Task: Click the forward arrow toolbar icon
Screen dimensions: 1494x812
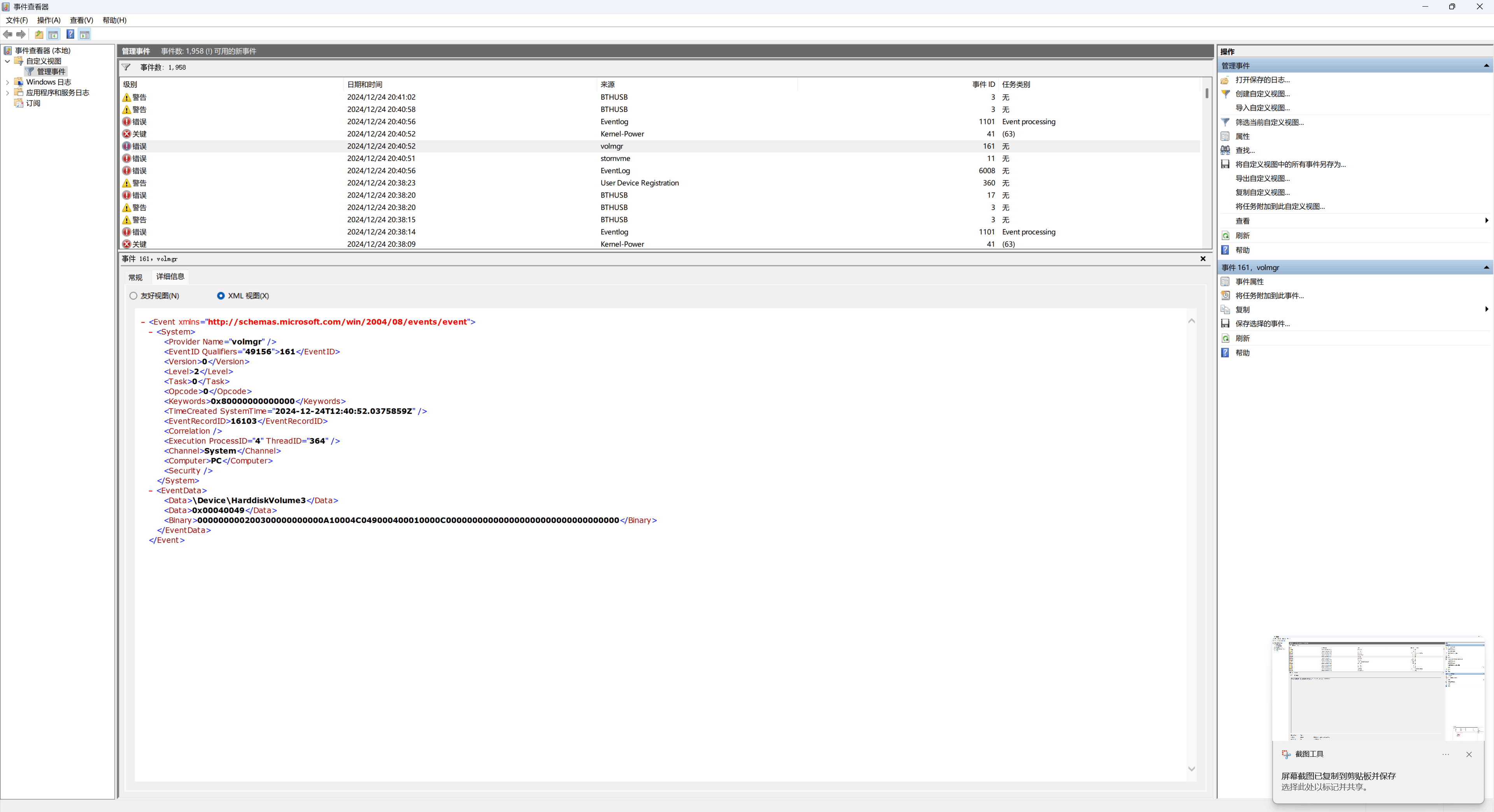Action: click(x=21, y=34)
